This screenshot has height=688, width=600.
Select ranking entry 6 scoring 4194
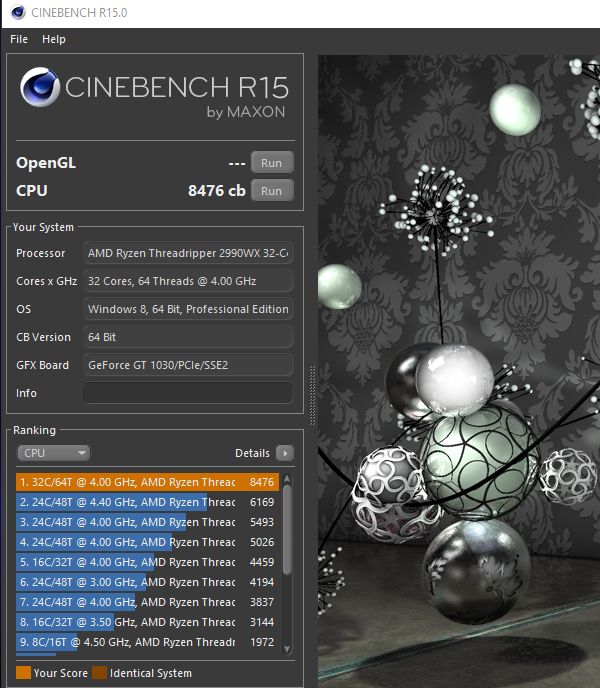point(147,582)
